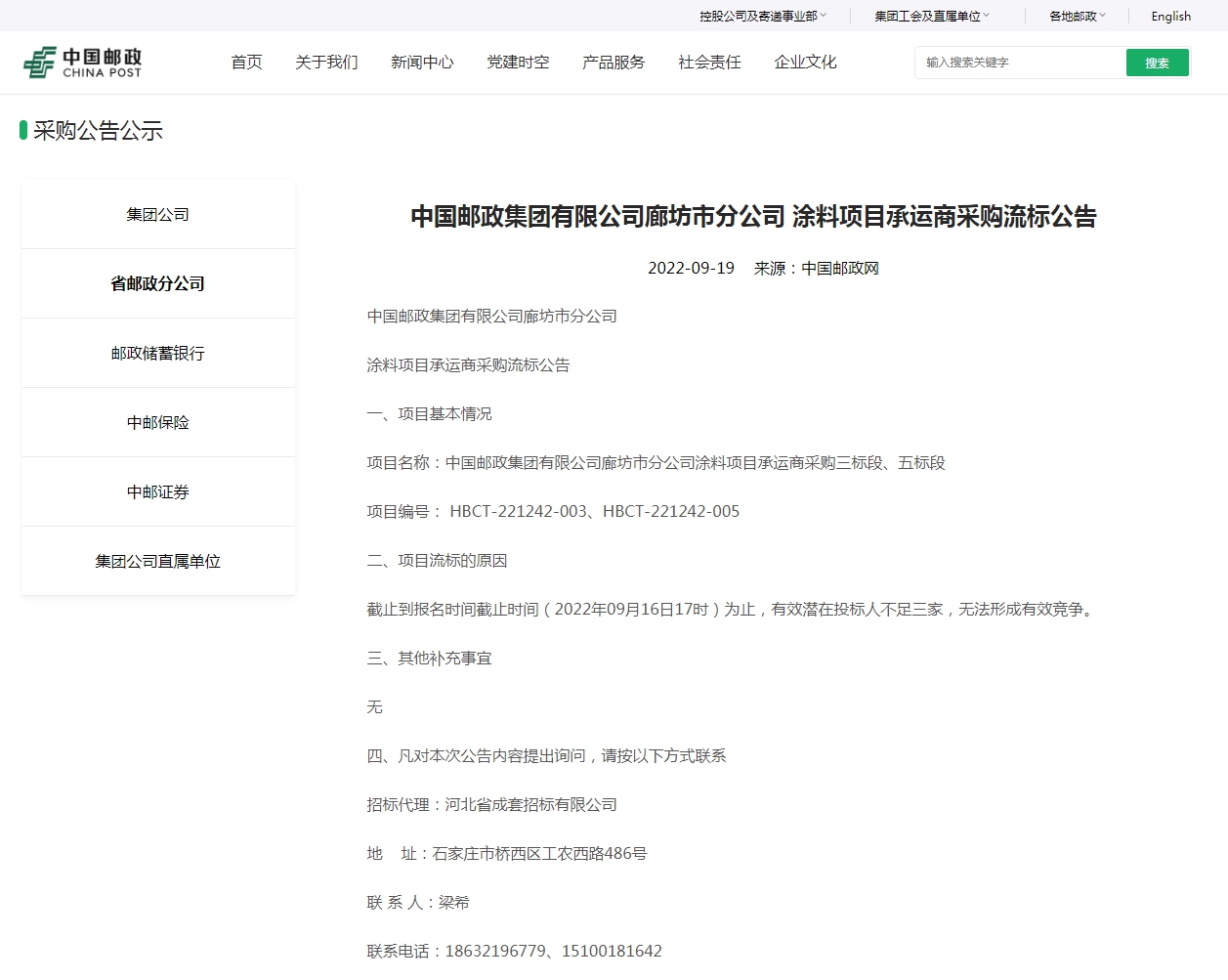Click the China Post logo

pos(83,63)
